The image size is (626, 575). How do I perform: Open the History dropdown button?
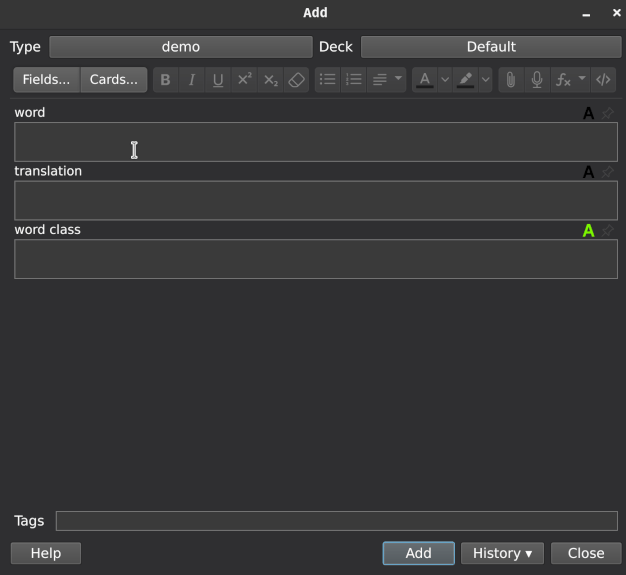(x=502, y=553)
